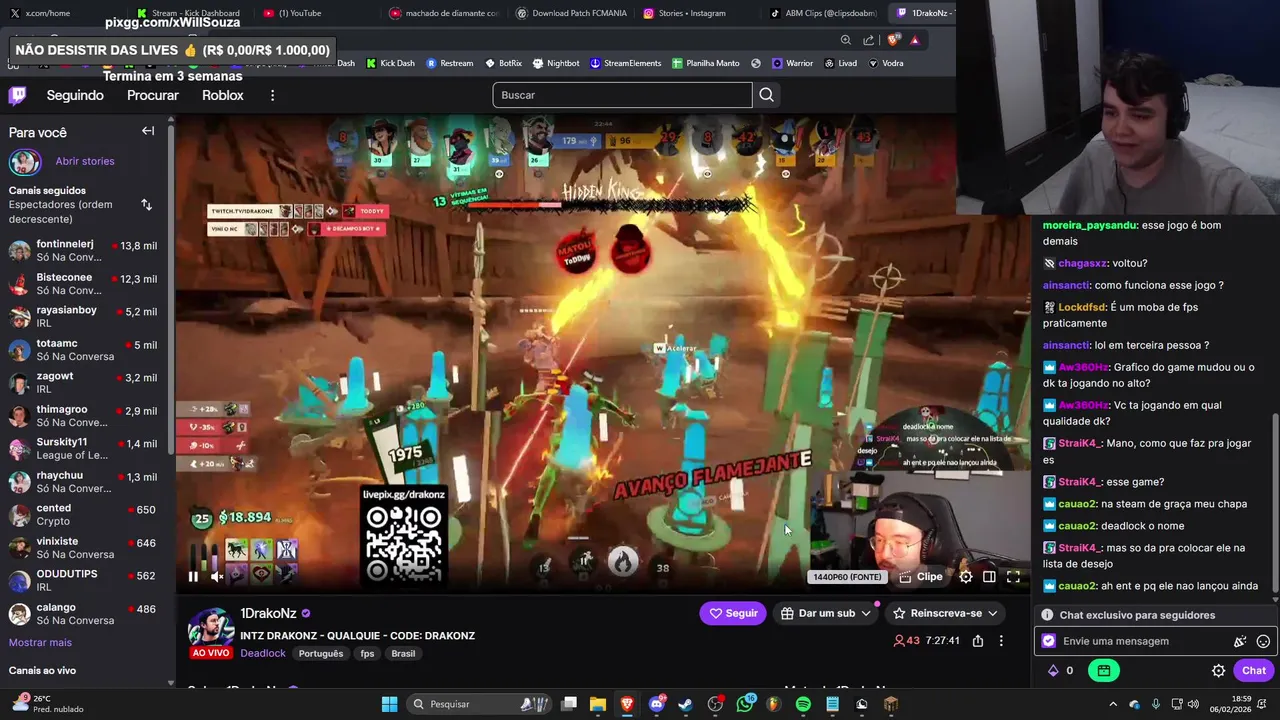Open Restream bookmark
Screen dimensions: 1280x720
[x=450, y=63]
